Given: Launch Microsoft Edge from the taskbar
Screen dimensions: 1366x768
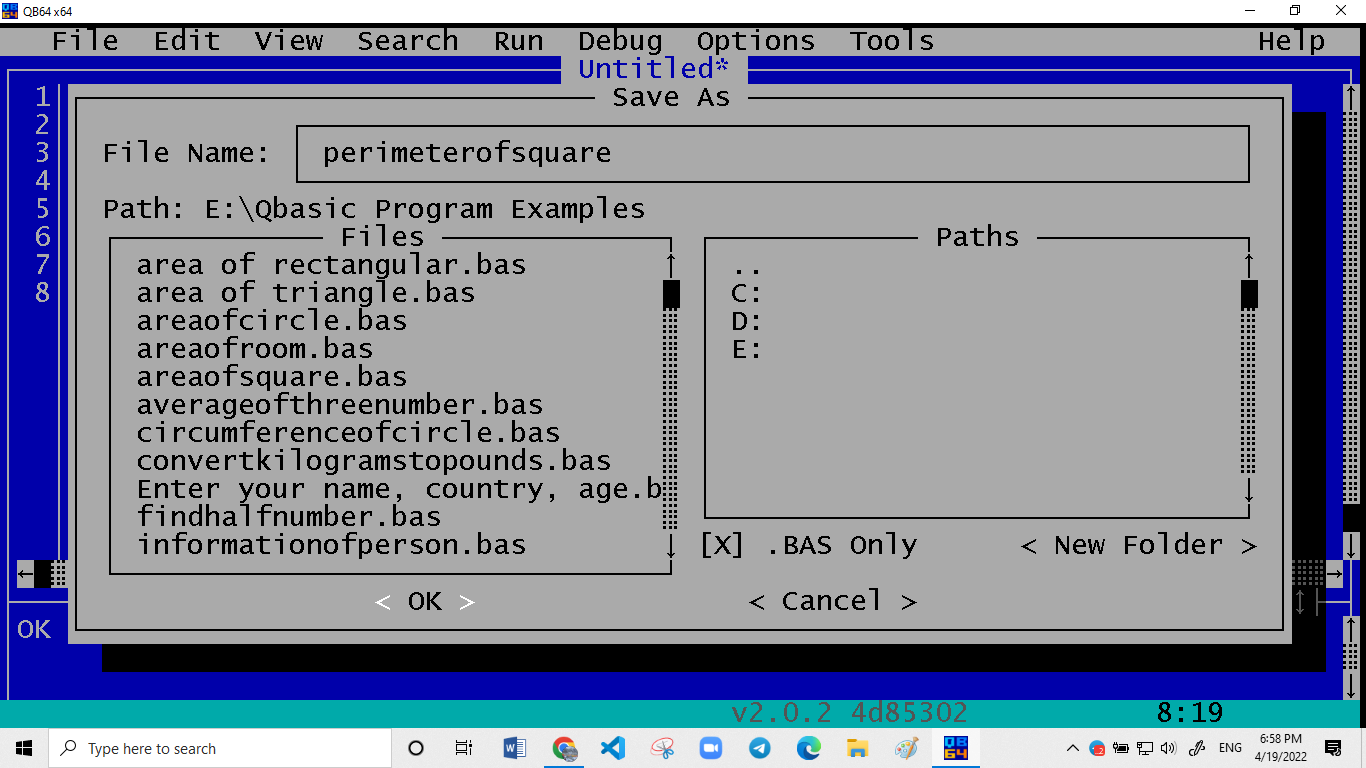Looking at the screenshot, I should 809,748.
